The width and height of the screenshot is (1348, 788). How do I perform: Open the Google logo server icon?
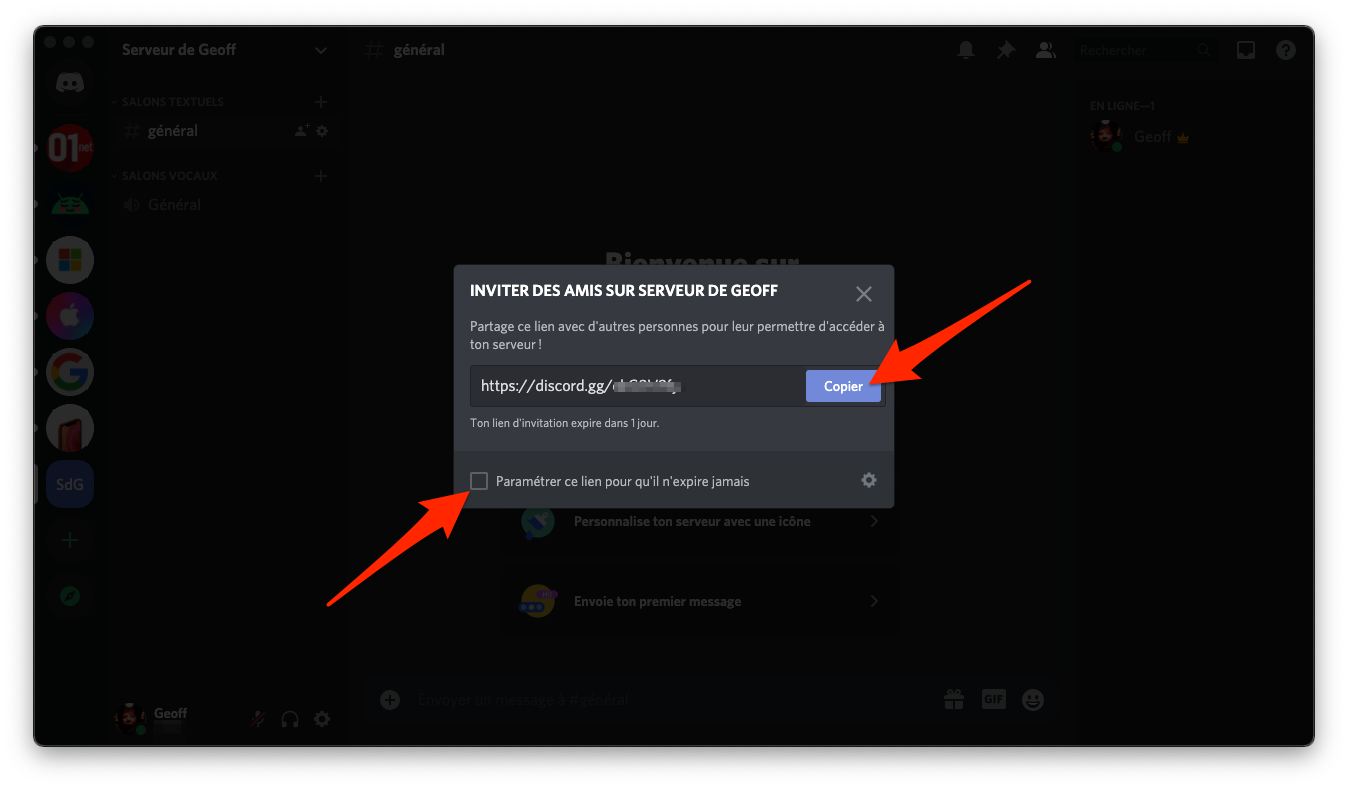click(70, 372)
